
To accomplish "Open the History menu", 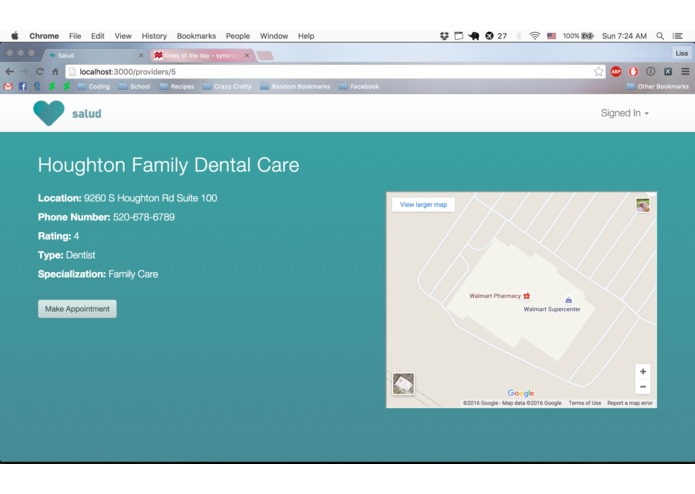I will [154, 36].
